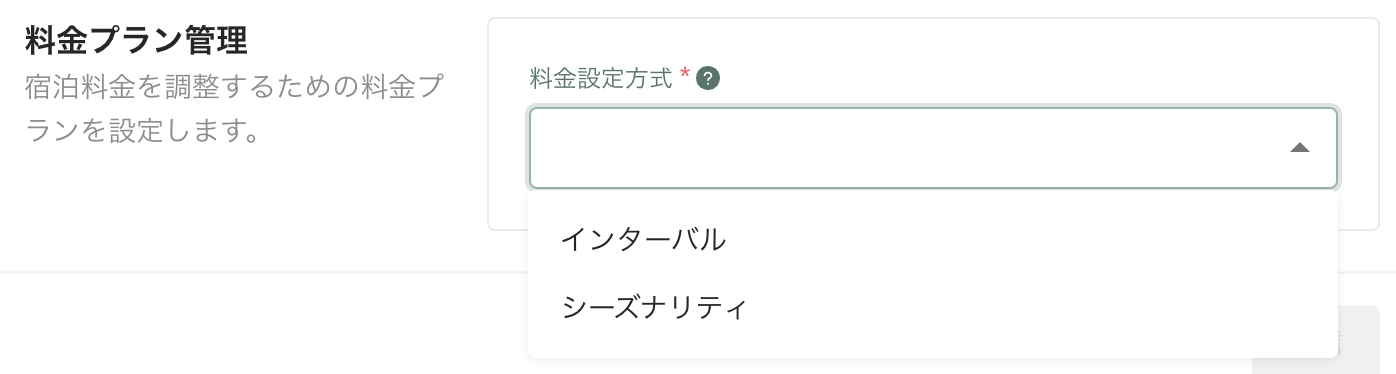Screen dimensions: 1396x374
Task: Click blank space in the list right of シーズナリティ
Action: (x=1040, y=307)
